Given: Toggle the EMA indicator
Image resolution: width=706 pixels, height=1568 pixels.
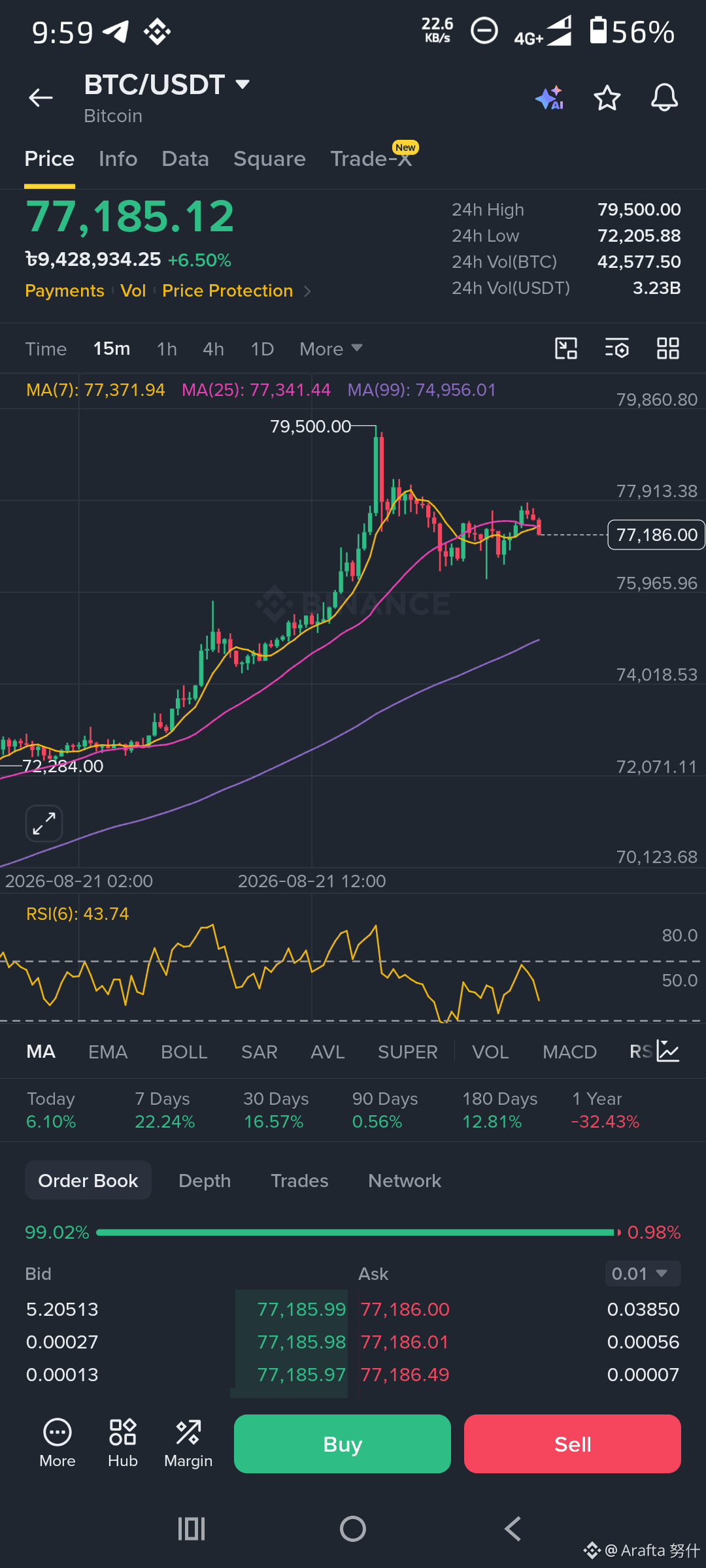Looking at the screenshot, I should [x=108, y=1052].
